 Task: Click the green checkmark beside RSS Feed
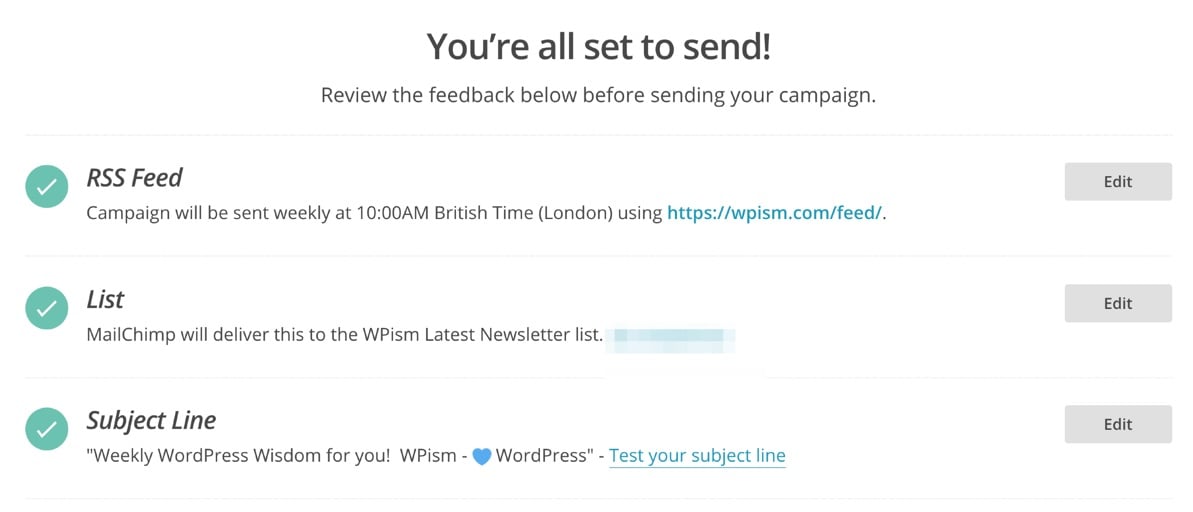tap(47, 186)
